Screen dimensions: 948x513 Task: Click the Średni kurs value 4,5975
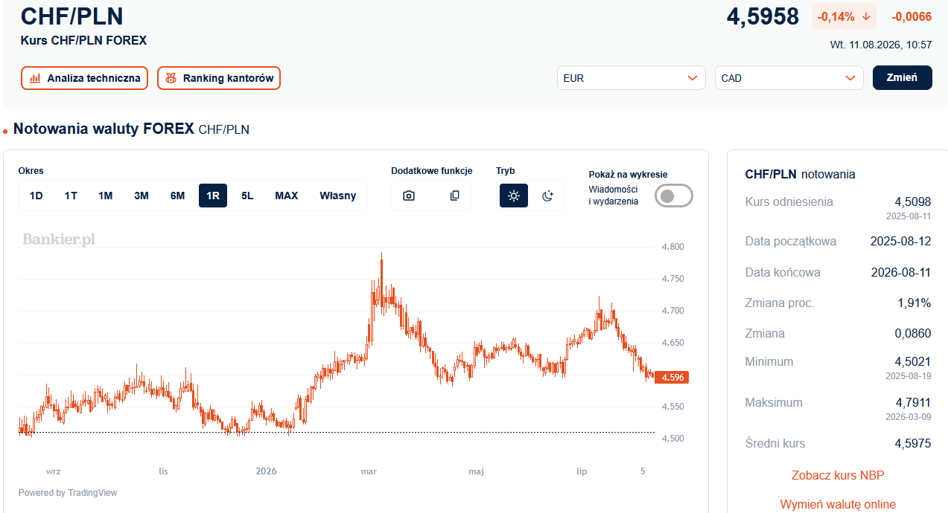coord(912,444)
